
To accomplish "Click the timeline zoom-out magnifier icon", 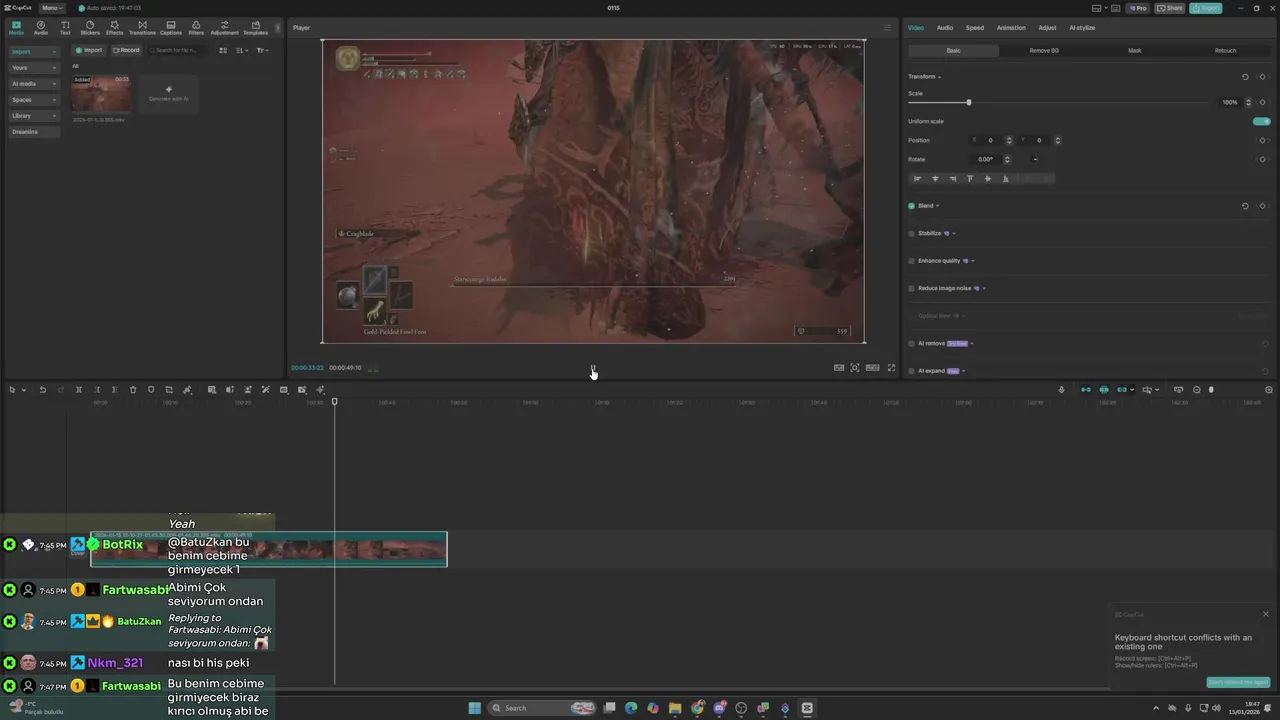I will click(1197, 390).
